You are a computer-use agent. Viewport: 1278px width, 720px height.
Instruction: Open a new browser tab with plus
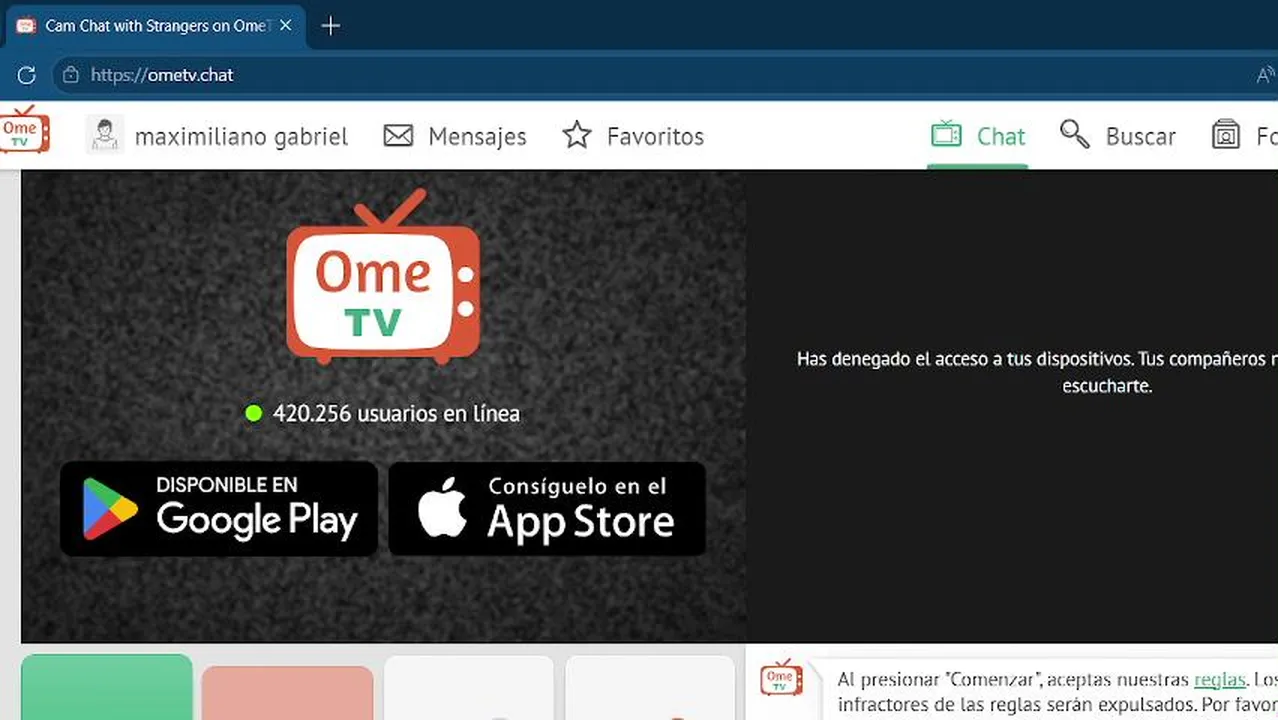click(331, 26)
